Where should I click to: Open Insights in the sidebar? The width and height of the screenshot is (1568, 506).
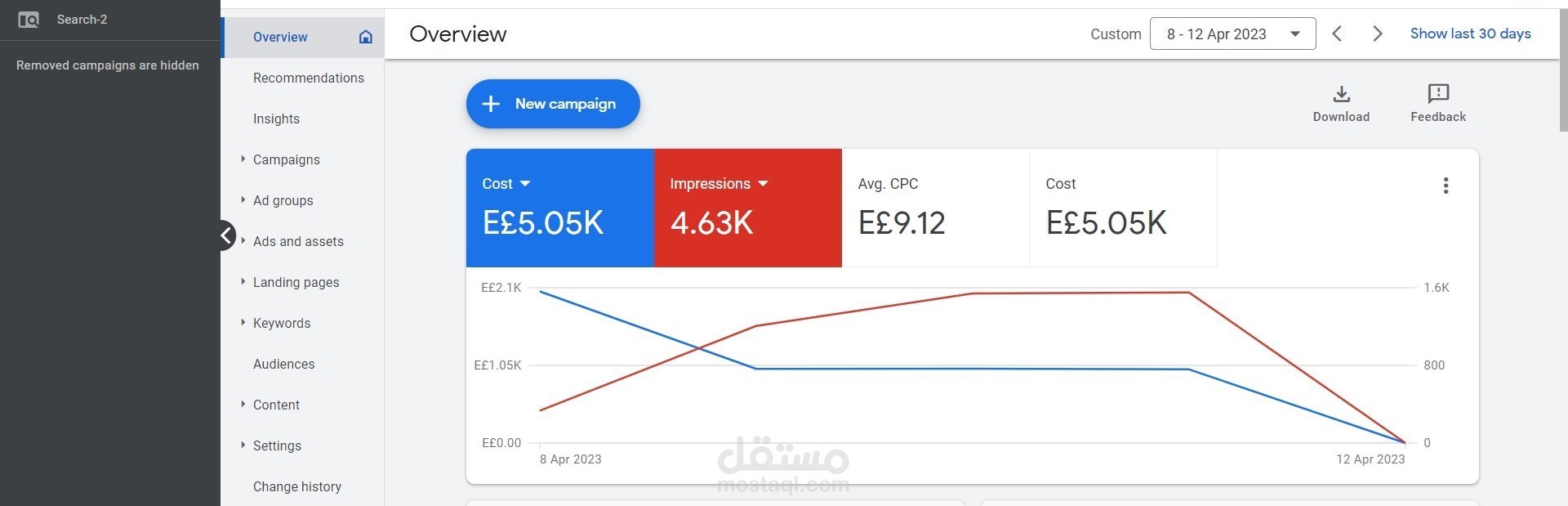point(276,119)
